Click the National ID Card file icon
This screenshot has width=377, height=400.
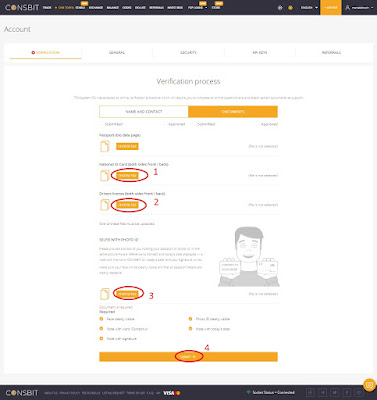coord(105,175)
